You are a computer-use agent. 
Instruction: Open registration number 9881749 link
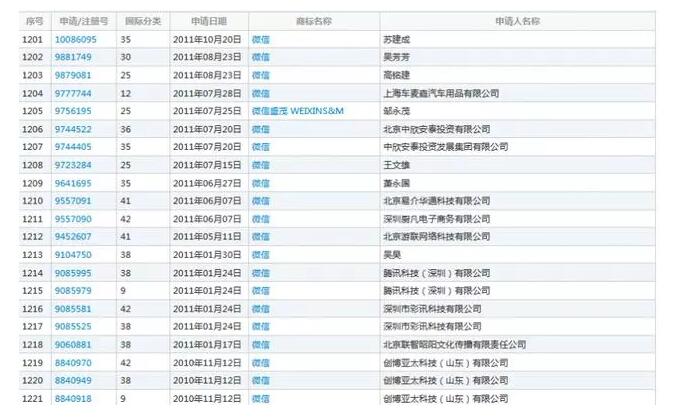[x=73, y=57]
